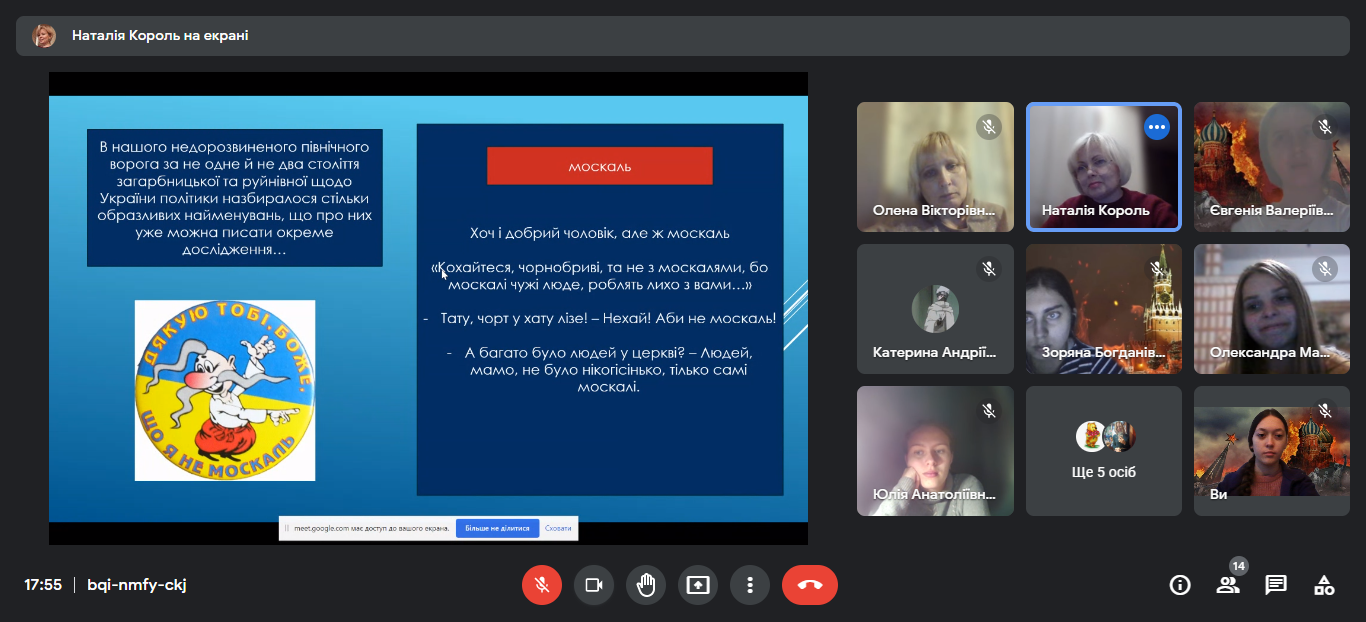Click the Сховати link in sharing bar
This screenshot has width=1366, height=622.
559,528
